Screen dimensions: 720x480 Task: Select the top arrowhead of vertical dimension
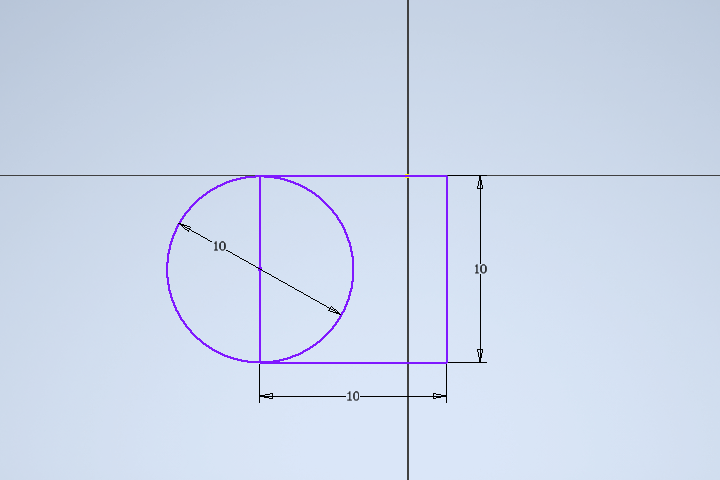tap(480, 183)
